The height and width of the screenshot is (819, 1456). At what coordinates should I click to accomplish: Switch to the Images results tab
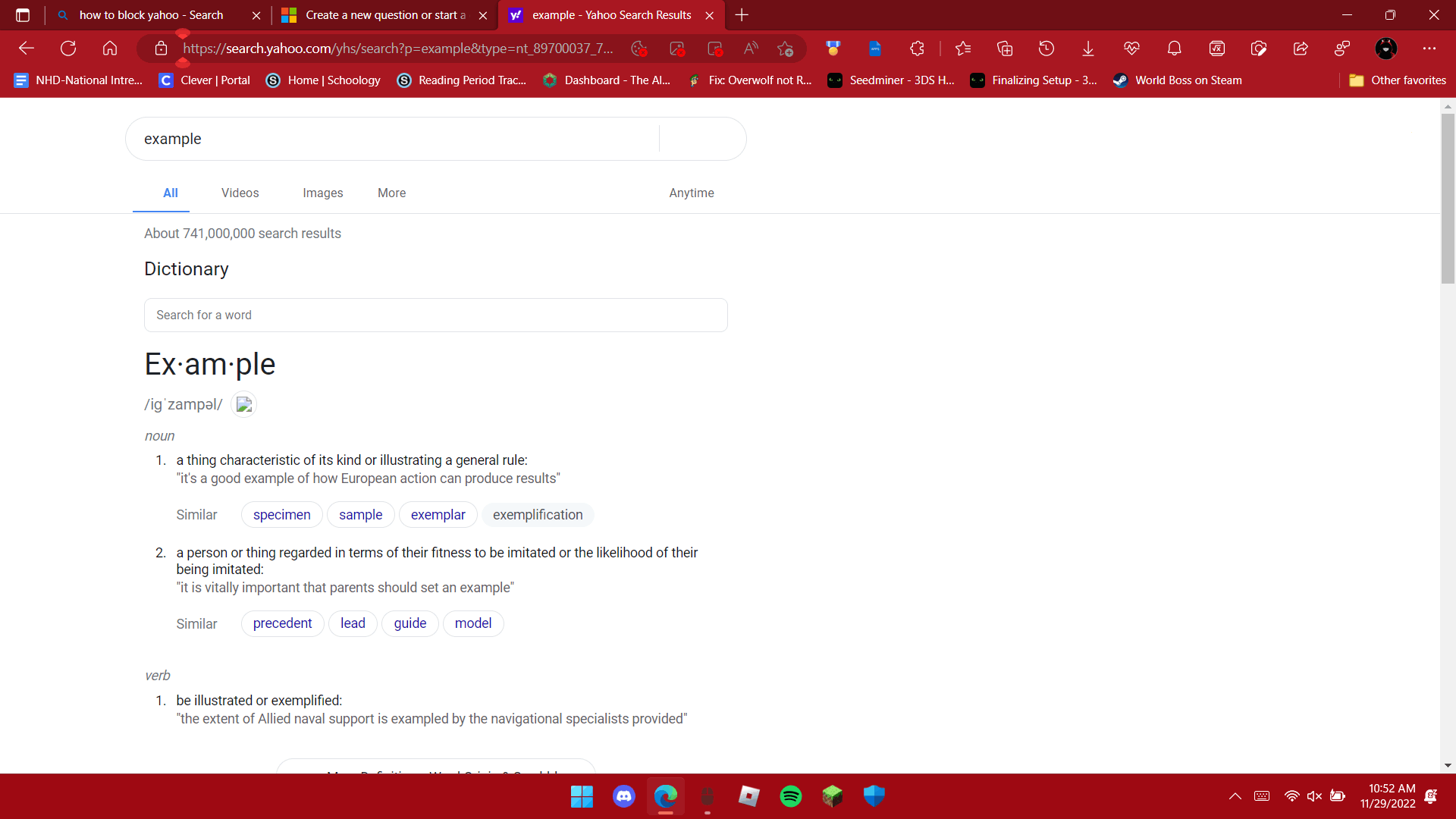point(322,193)
